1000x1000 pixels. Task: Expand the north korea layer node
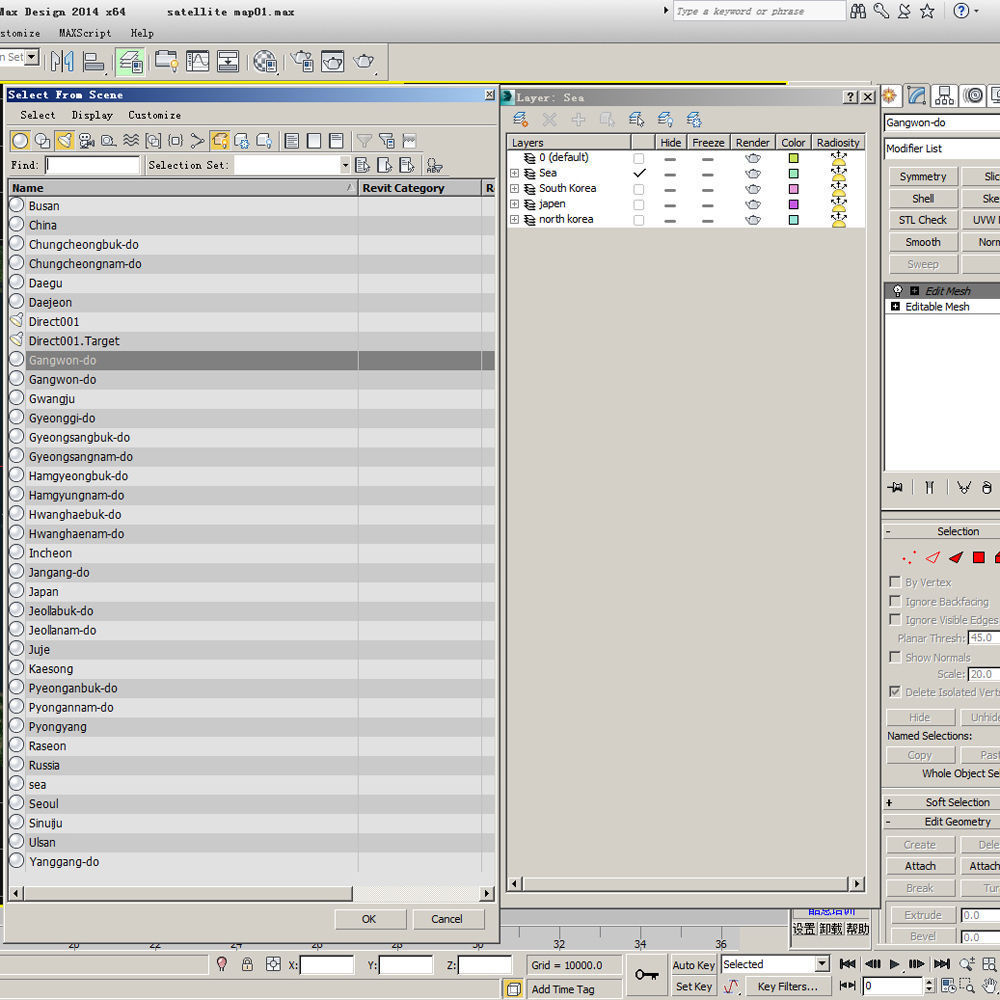(x=515, y=219)
